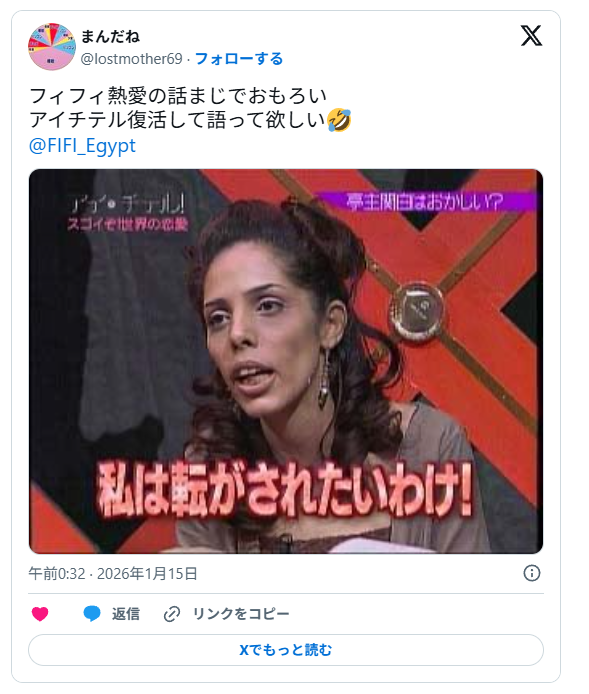The image size is (589, 694).
Task: Open the @lostmother69 handle
Action: point(131,59)
